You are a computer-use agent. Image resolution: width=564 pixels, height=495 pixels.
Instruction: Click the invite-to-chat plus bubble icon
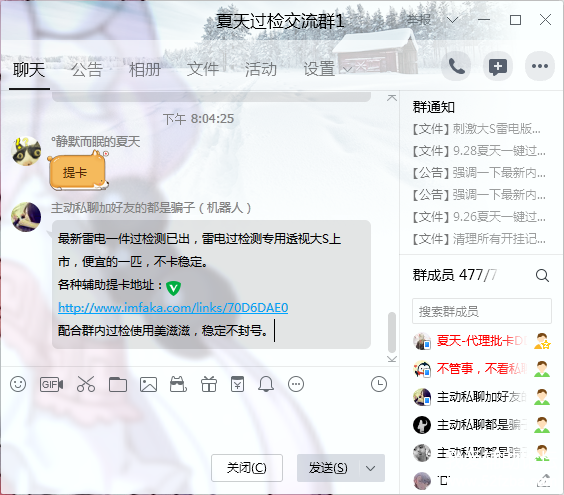point(498,67)
